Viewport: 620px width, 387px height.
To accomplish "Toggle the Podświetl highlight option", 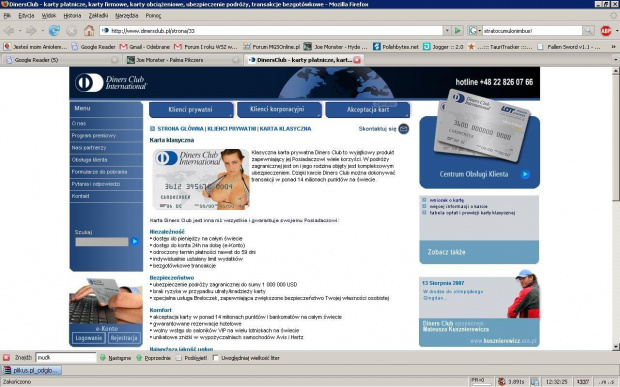I will pyautogui.click(x=192, y=358).
